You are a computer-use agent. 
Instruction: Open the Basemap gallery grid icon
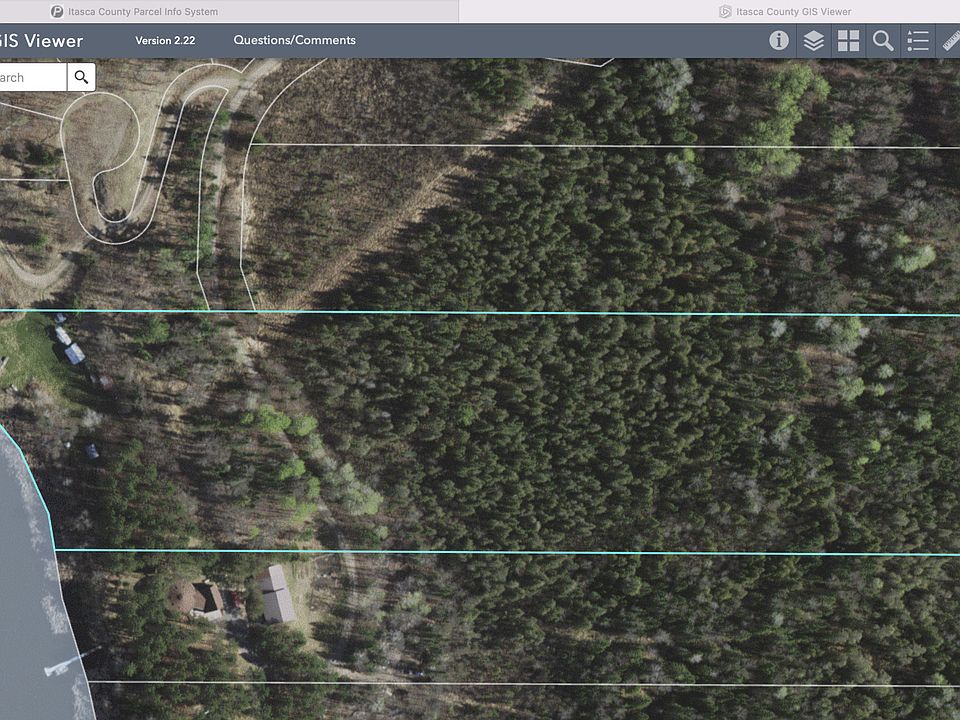pos(848,41)
